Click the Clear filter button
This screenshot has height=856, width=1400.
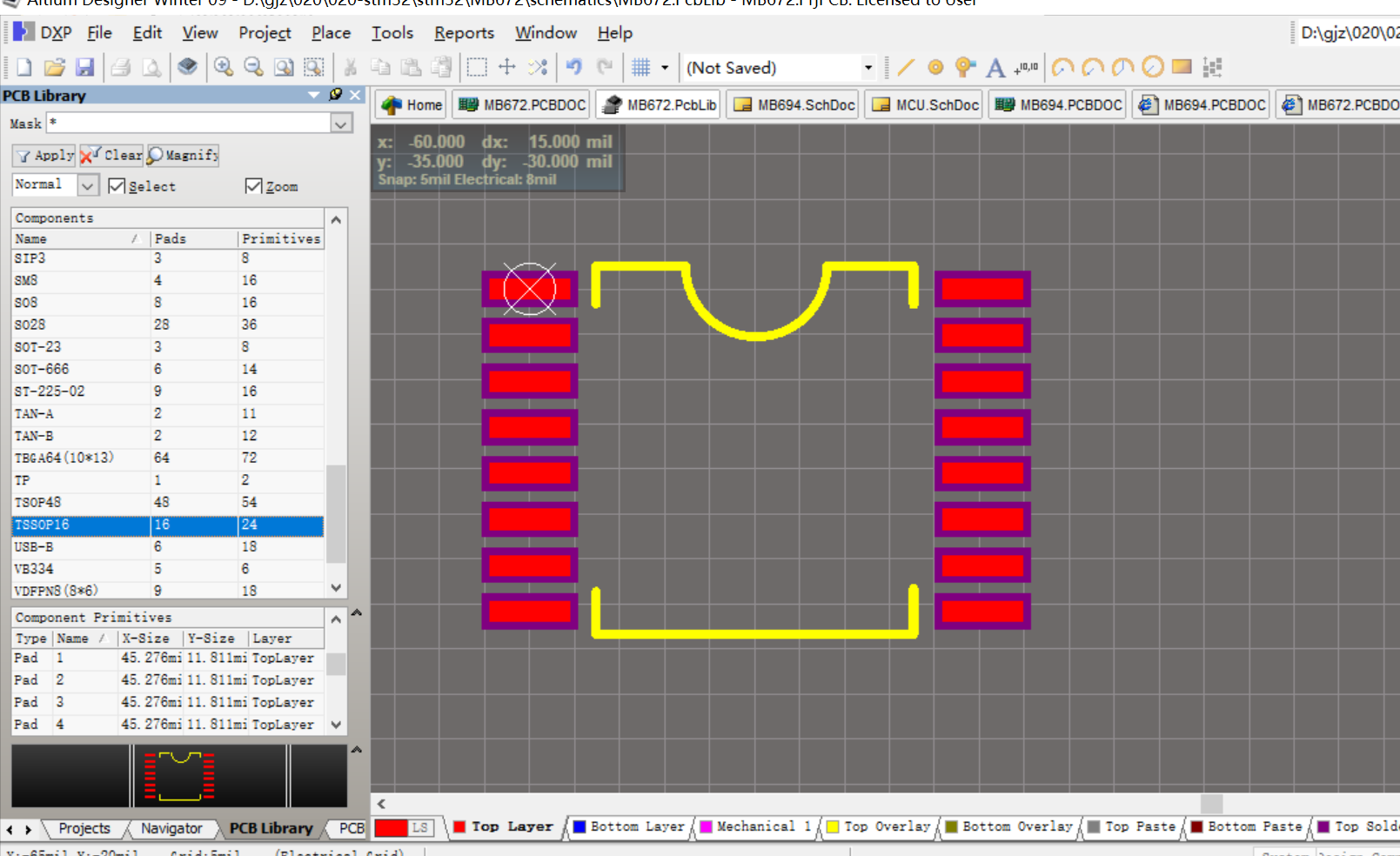tap(111, 155)
